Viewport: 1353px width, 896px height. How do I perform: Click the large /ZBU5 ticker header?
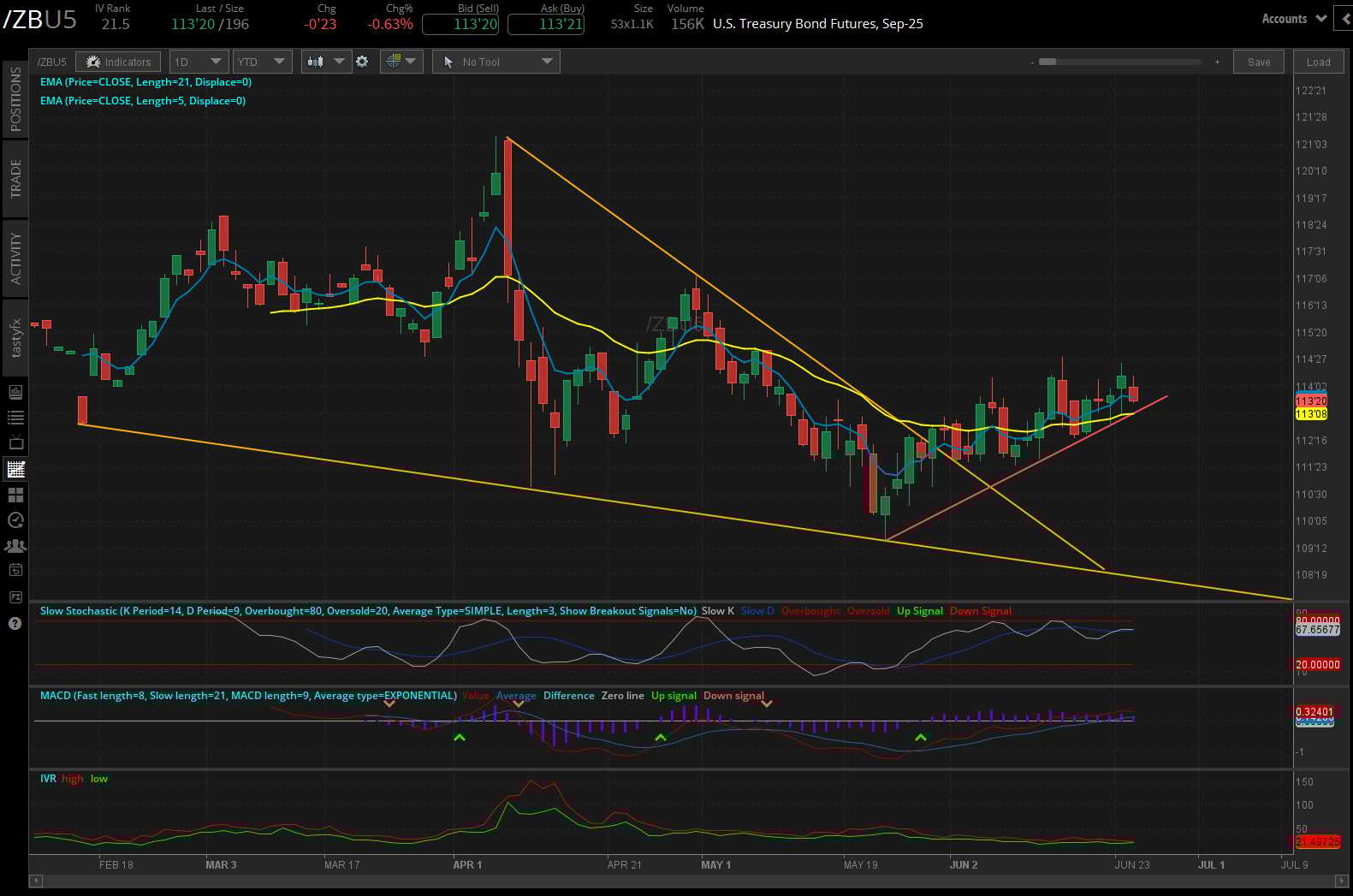[x=40, y=20]
